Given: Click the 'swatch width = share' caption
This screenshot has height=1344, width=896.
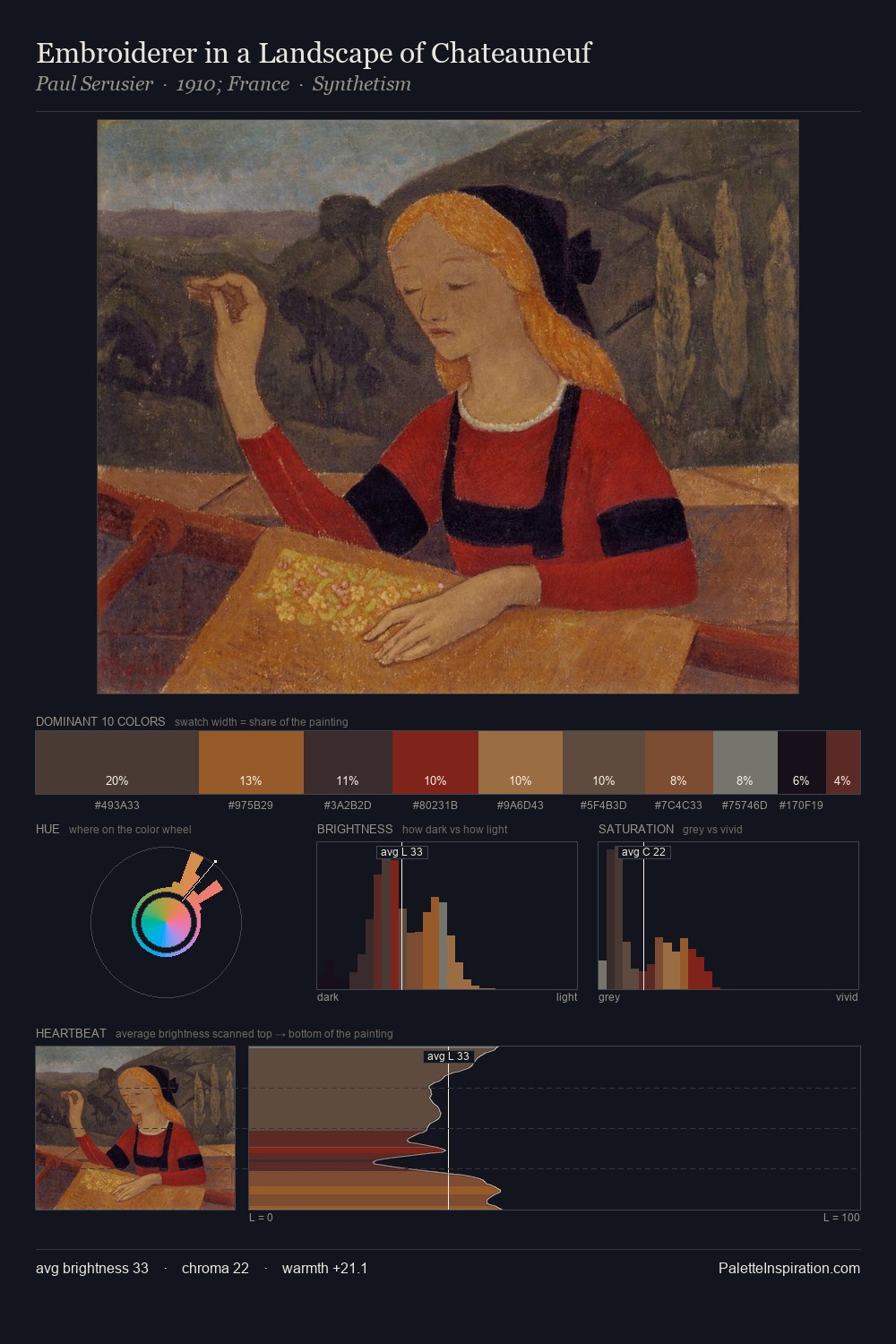Looking at the screenshot, I should [x=262, y=722].
